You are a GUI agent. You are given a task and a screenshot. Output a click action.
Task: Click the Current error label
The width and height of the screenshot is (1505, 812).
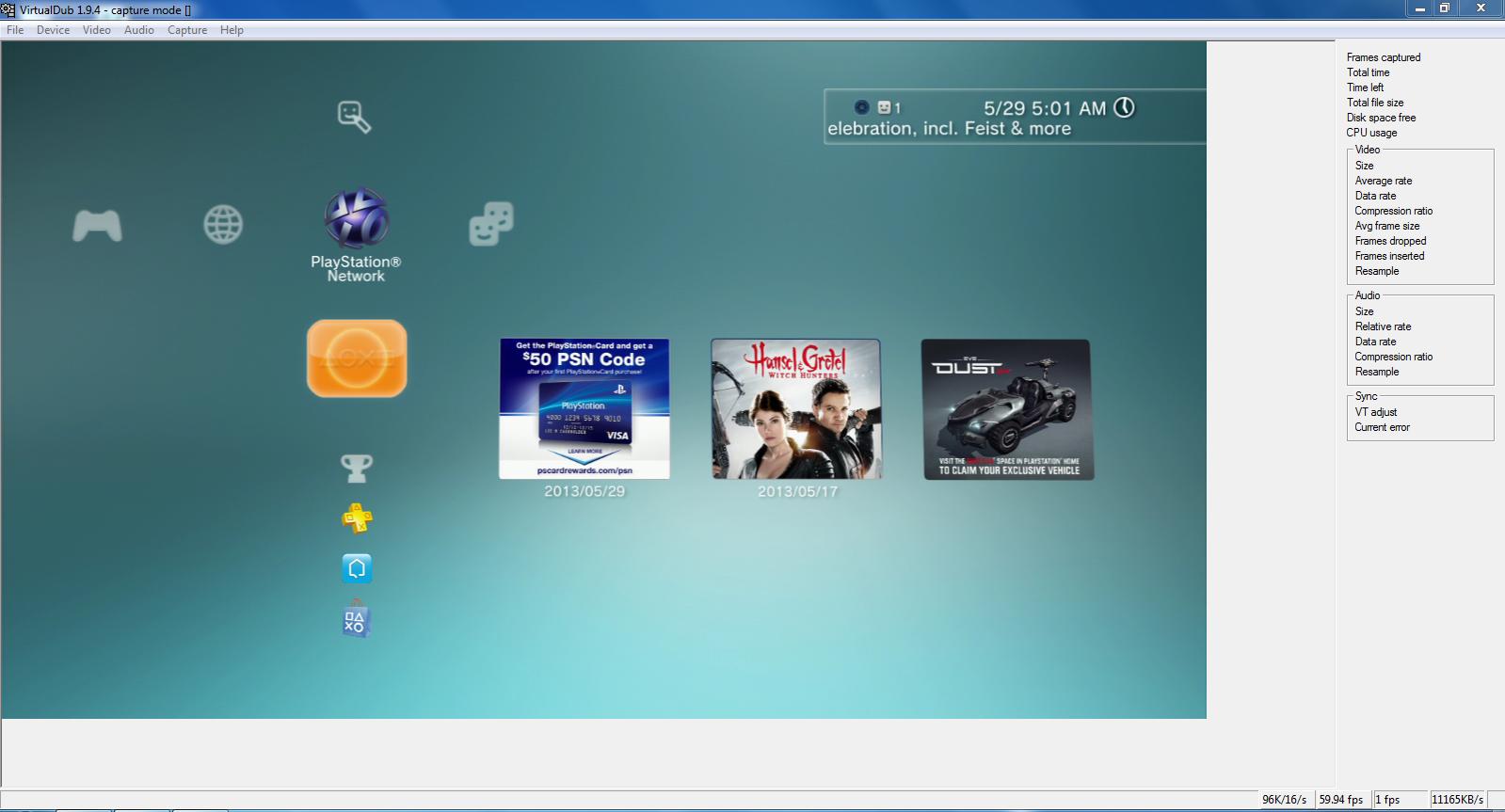click(x=1382, y=427)
